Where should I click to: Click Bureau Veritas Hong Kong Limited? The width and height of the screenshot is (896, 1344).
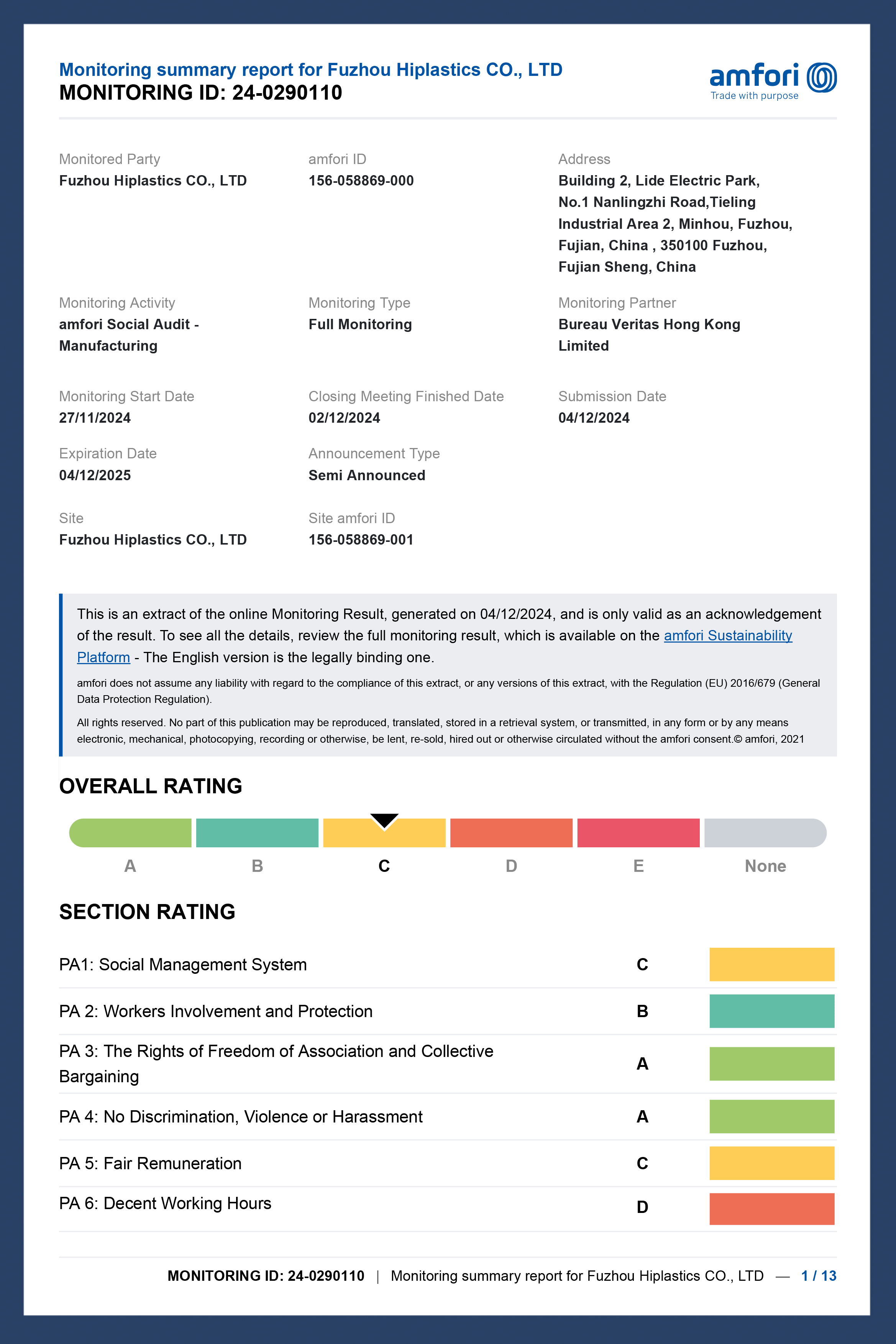pyautogui.click(x=649, y=335)
